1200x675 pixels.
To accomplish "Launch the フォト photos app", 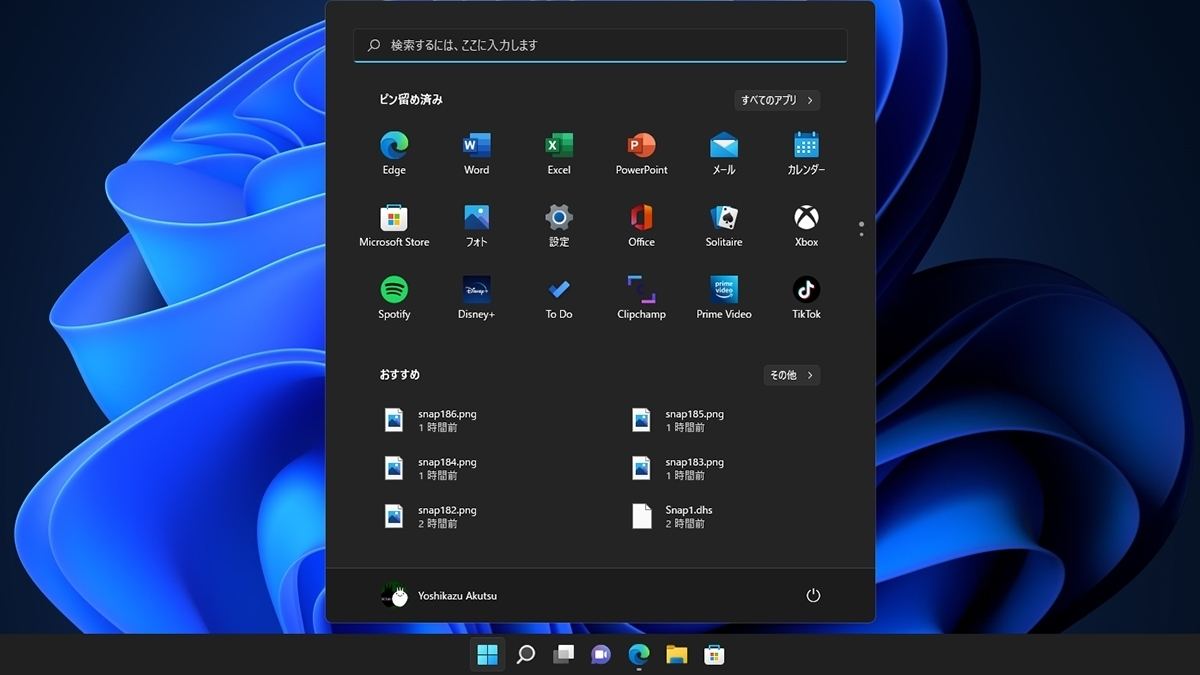I will pos(476,225).
